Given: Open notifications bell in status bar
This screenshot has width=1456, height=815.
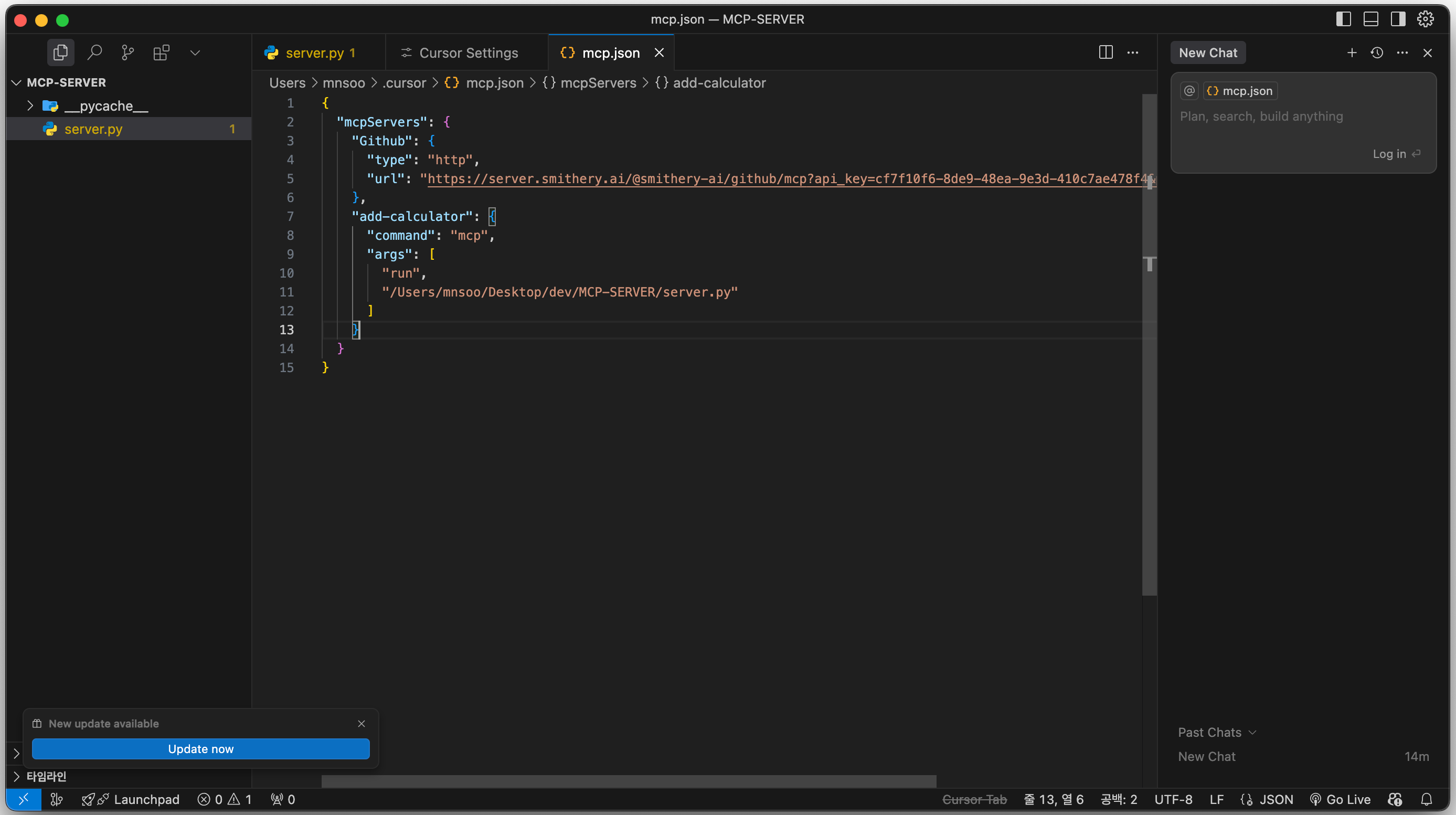Looking at the screenshot, I should tap(1426, 799).
